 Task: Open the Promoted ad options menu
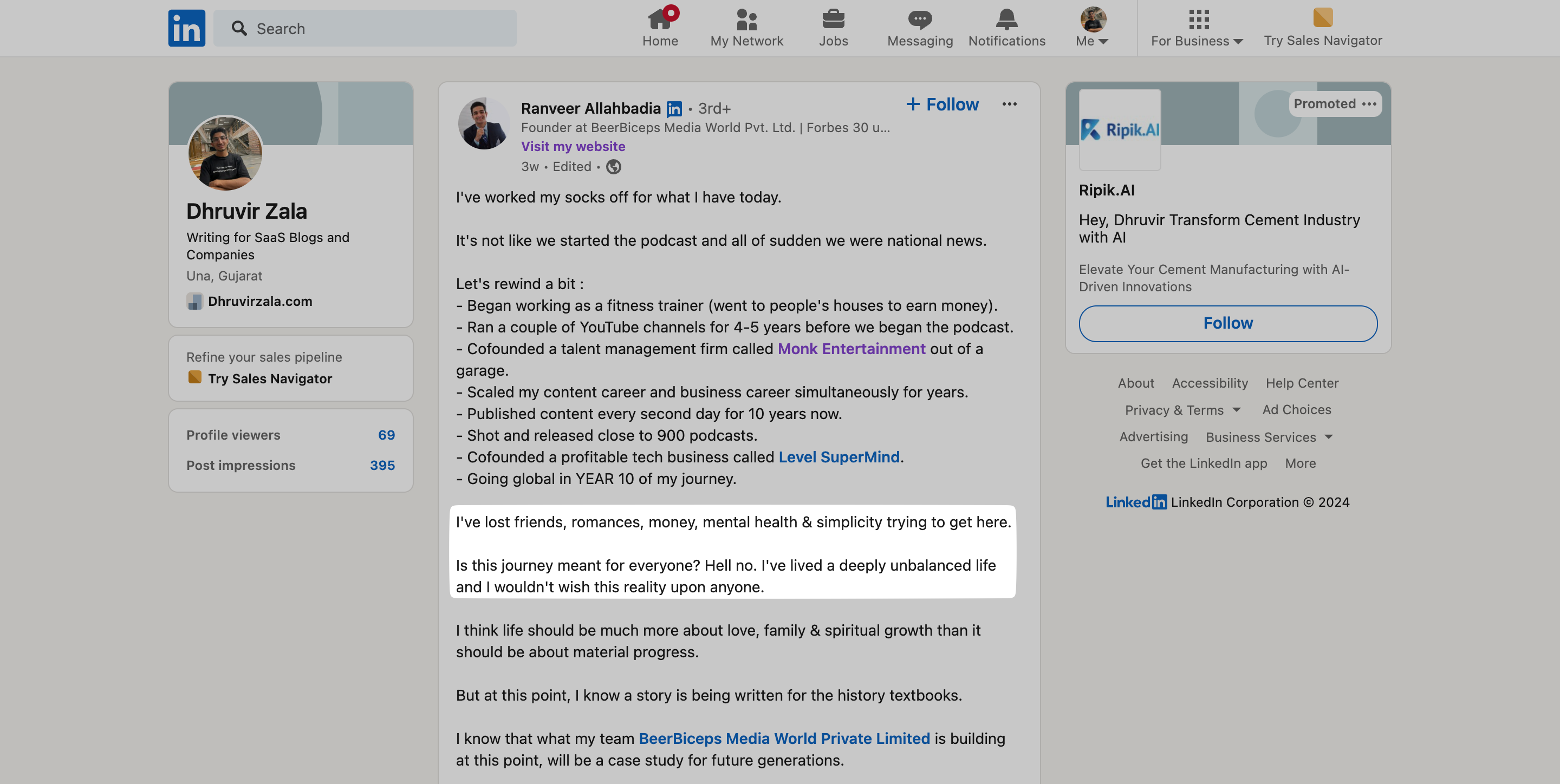coord(1369,104)
